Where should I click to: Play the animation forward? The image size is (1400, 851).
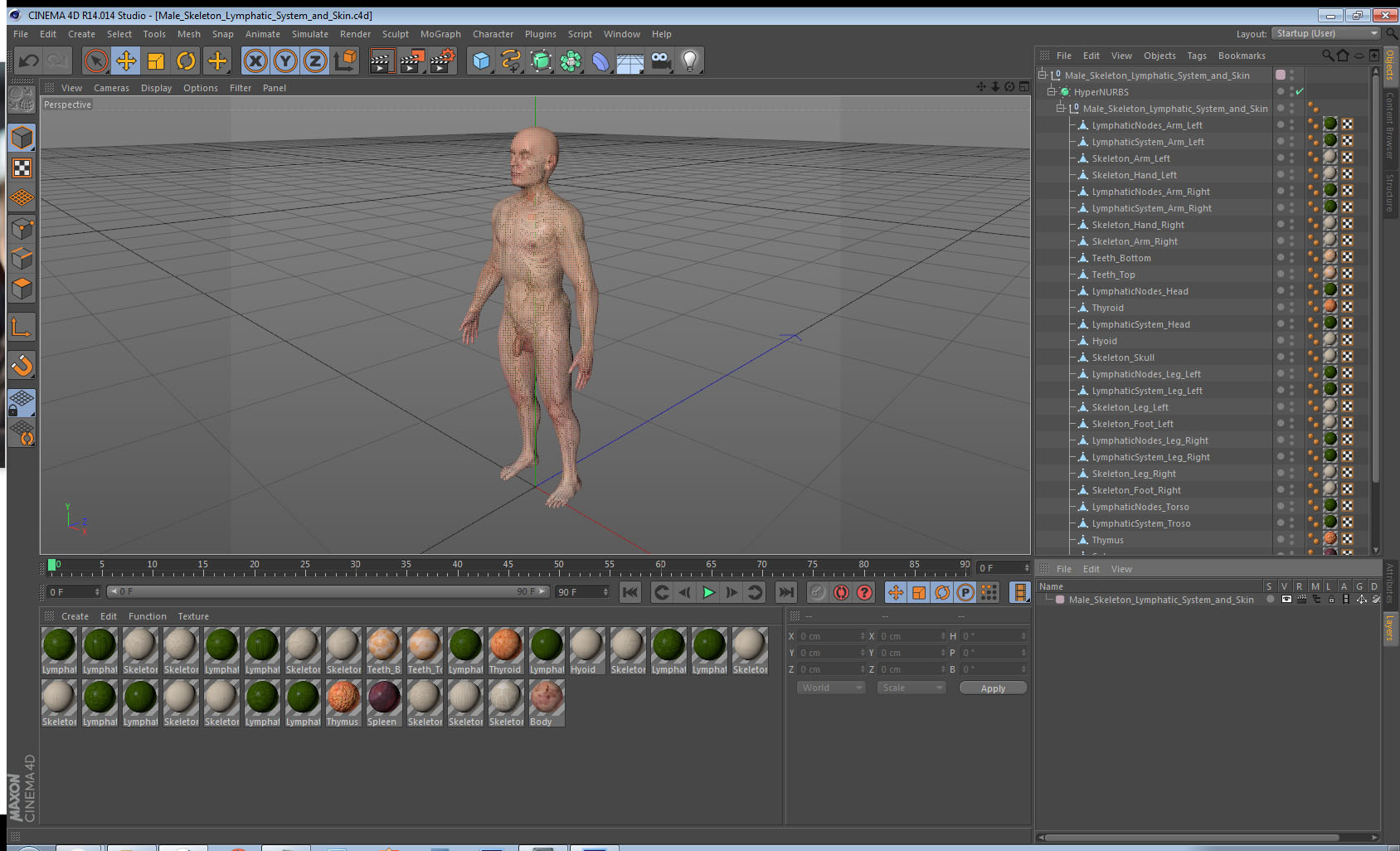tap(708, 592)
